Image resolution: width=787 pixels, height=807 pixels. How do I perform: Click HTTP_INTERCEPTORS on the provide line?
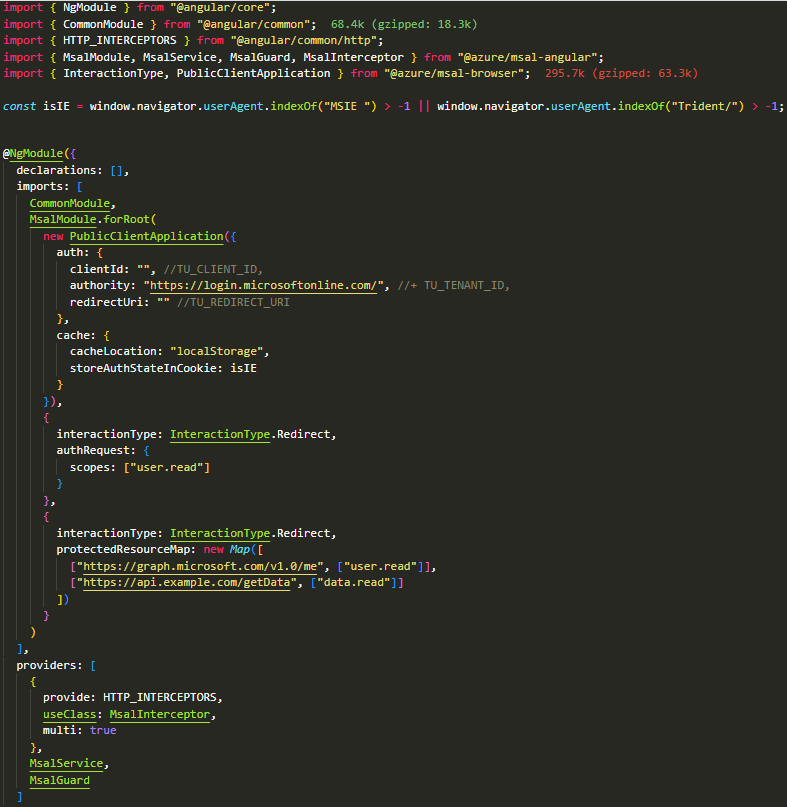coord(160,697)
